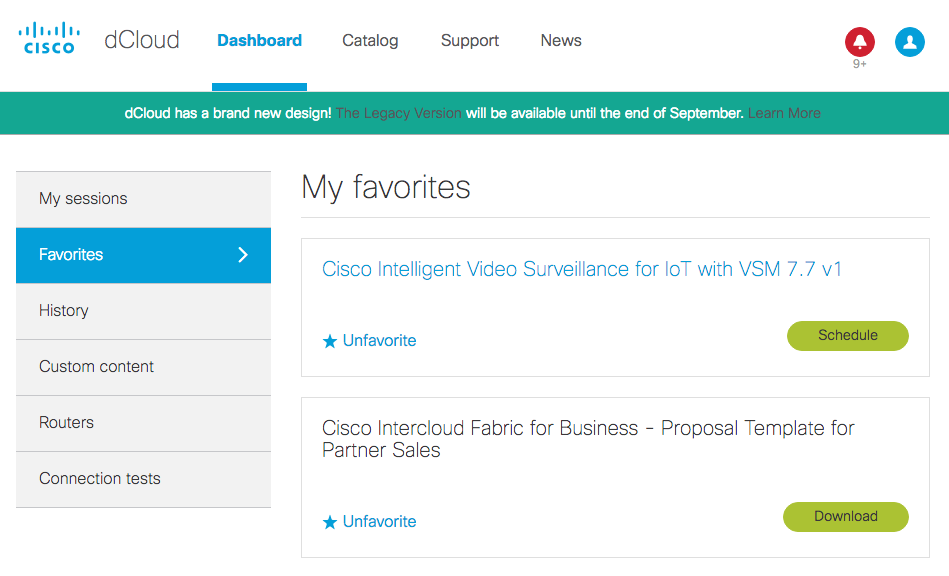Click star icon for Video Surveillance favorite
Image resolution: width=949 pixels, height=576 pixels.
point(330,341)
